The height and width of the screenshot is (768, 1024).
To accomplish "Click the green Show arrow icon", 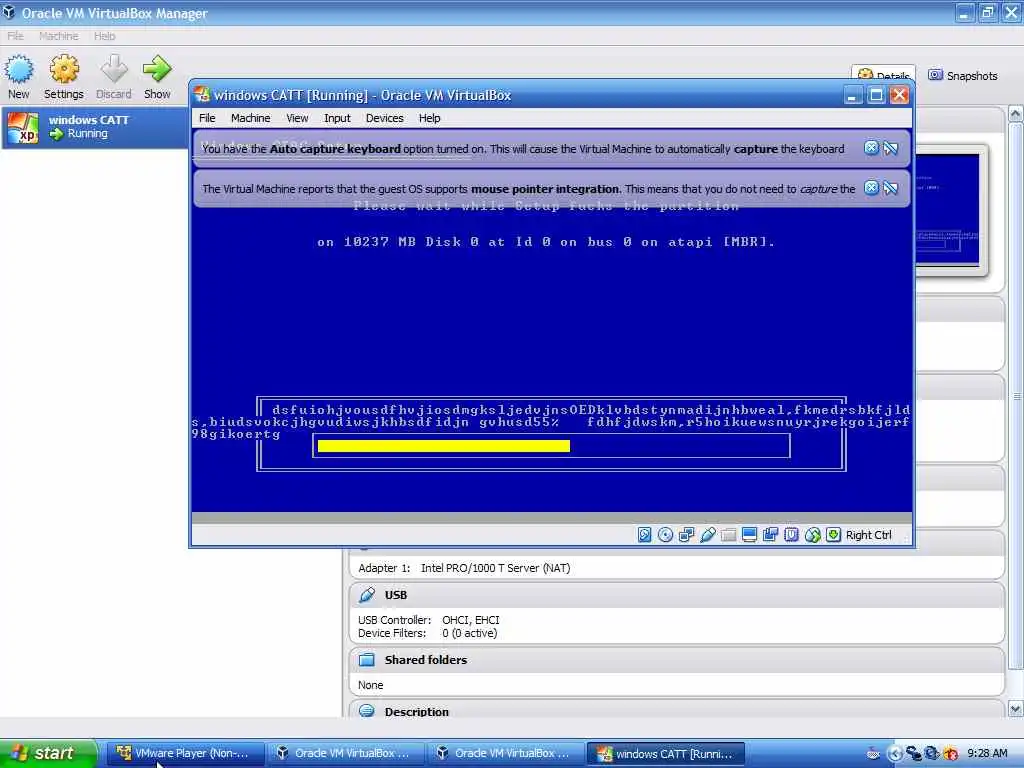I will 157,69.
